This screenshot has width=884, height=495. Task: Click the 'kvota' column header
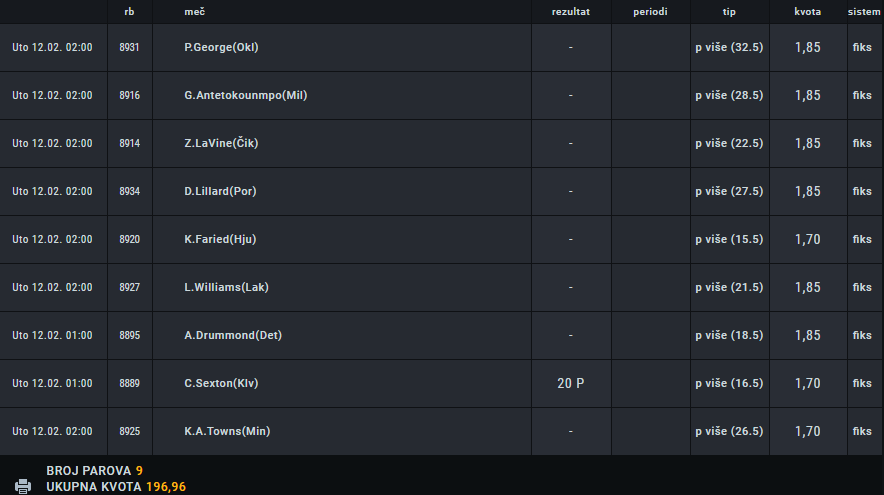(x=807, y=12)
